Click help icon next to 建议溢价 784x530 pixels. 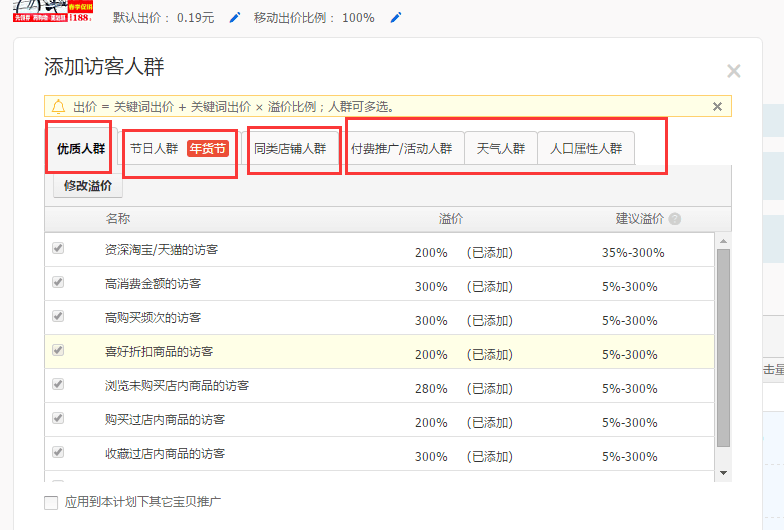[674, 219]
